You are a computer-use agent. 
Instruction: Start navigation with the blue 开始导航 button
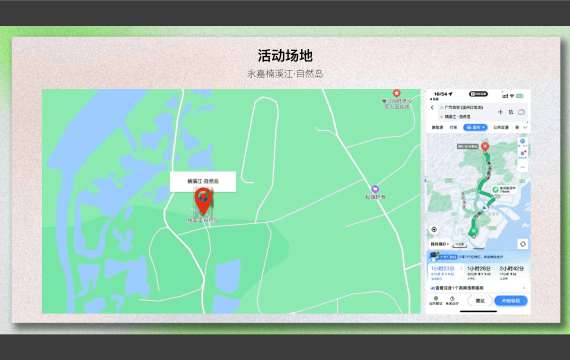(511, 301)
